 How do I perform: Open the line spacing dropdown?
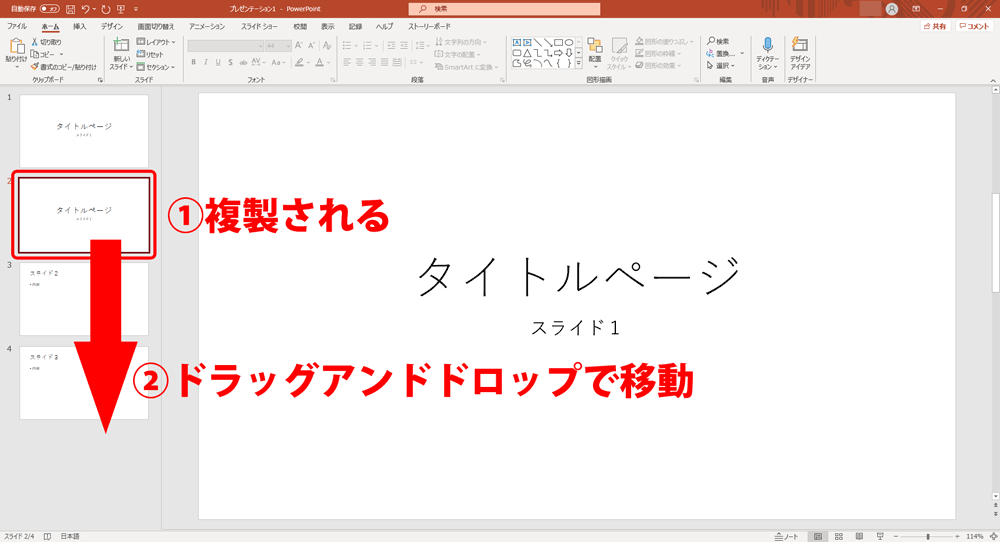click(x=422, y=46)
